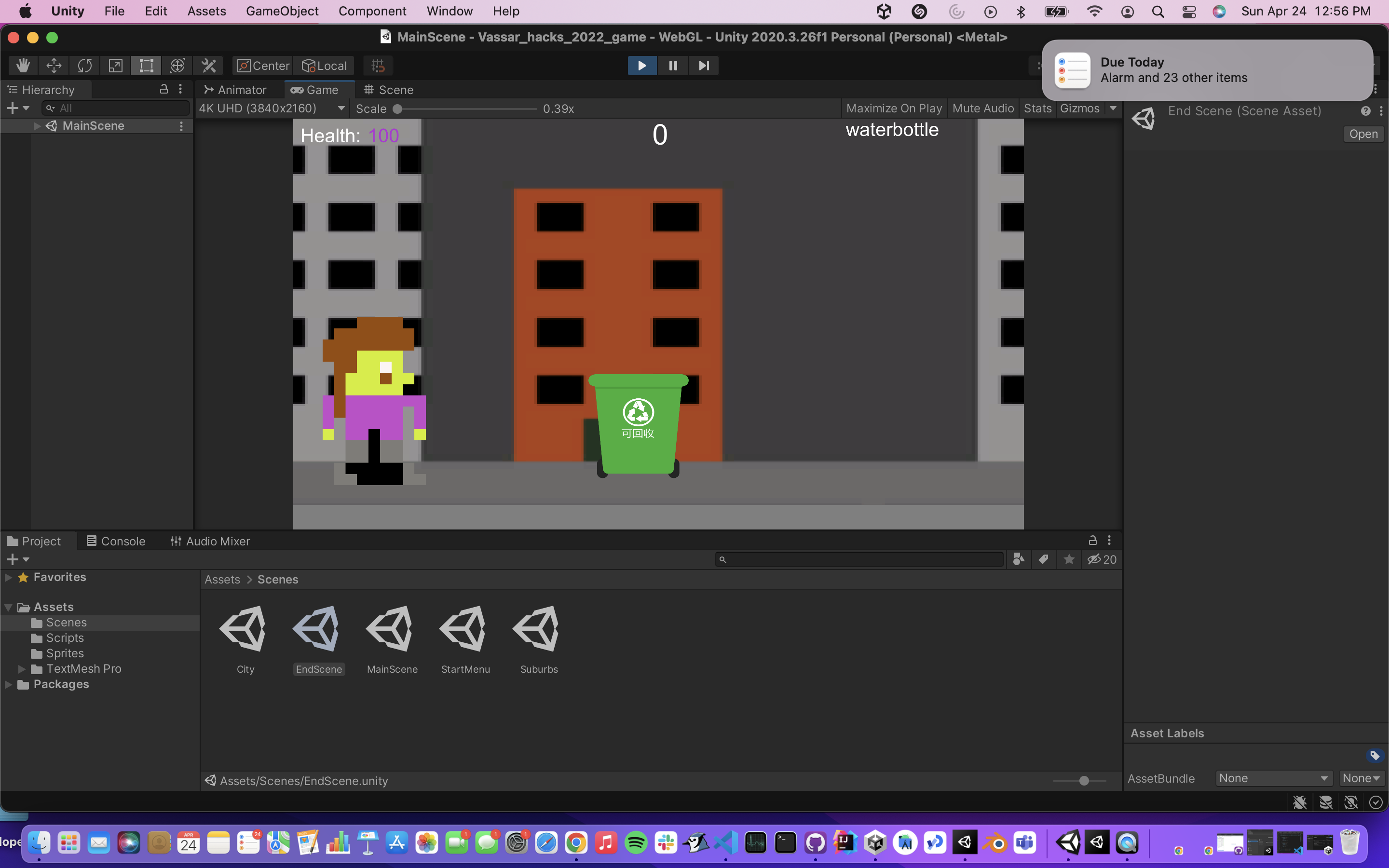Select the Move tool
The image size is (1389, 868).
point(54,66)
